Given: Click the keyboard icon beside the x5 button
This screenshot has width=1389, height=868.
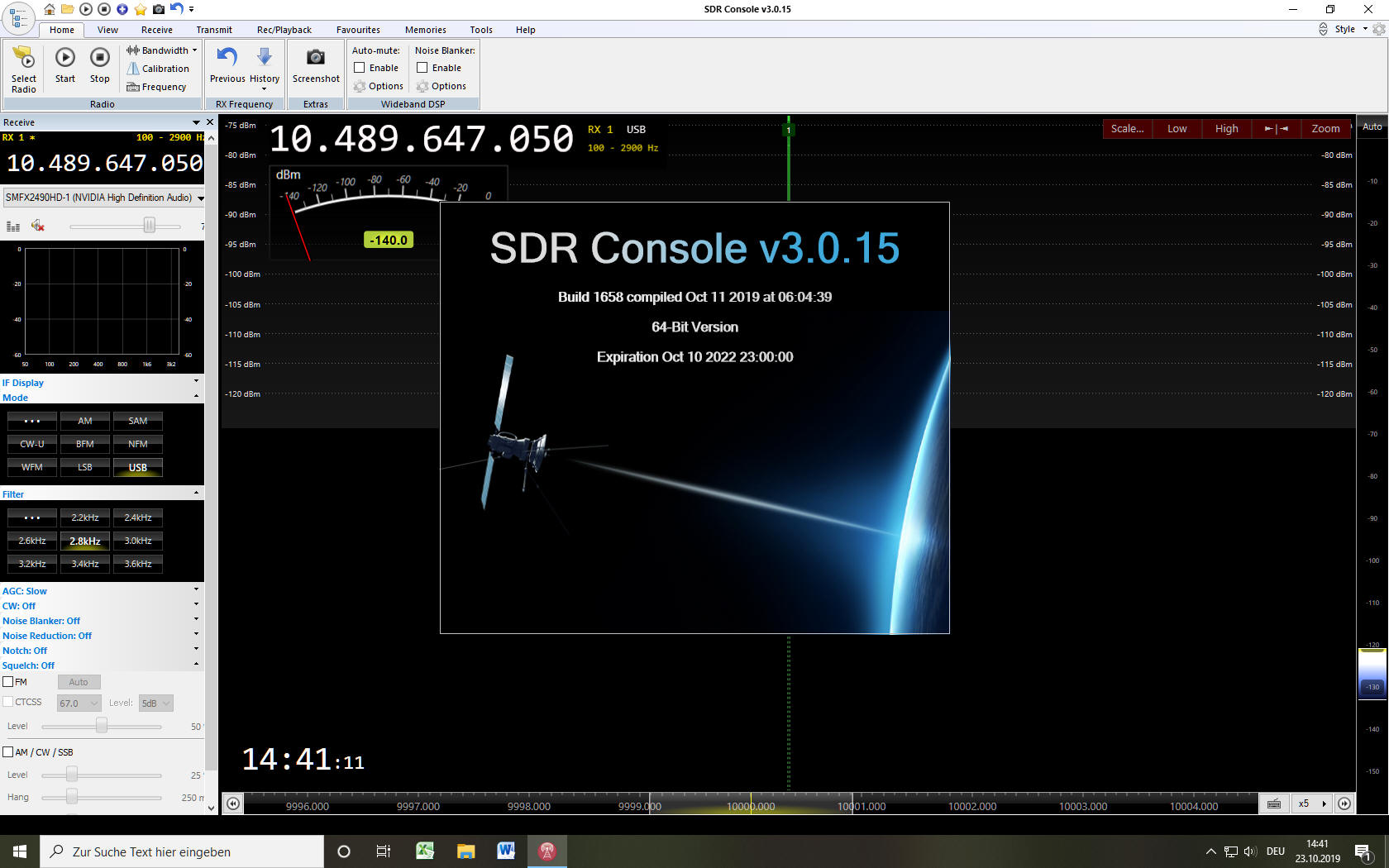Looking at the screenshot, I should pyautogui.click(x=1274, y=804).
